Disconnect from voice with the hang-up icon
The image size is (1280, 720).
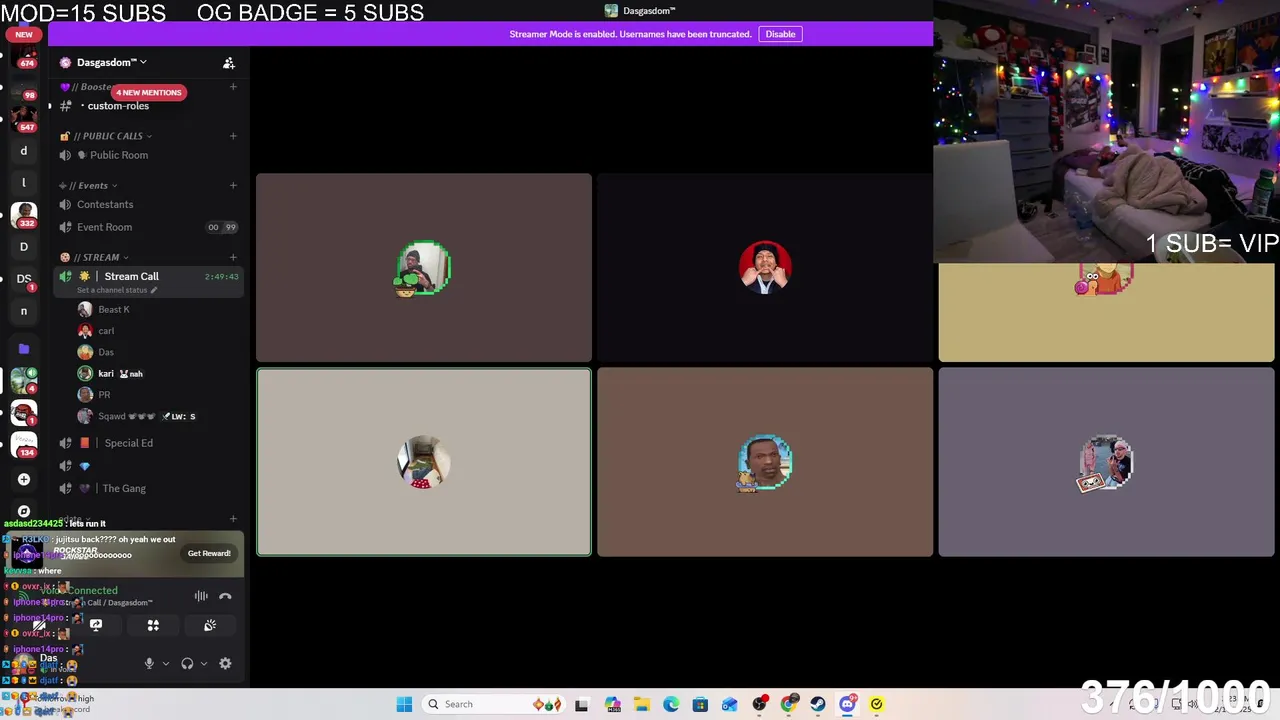point(225,596)
